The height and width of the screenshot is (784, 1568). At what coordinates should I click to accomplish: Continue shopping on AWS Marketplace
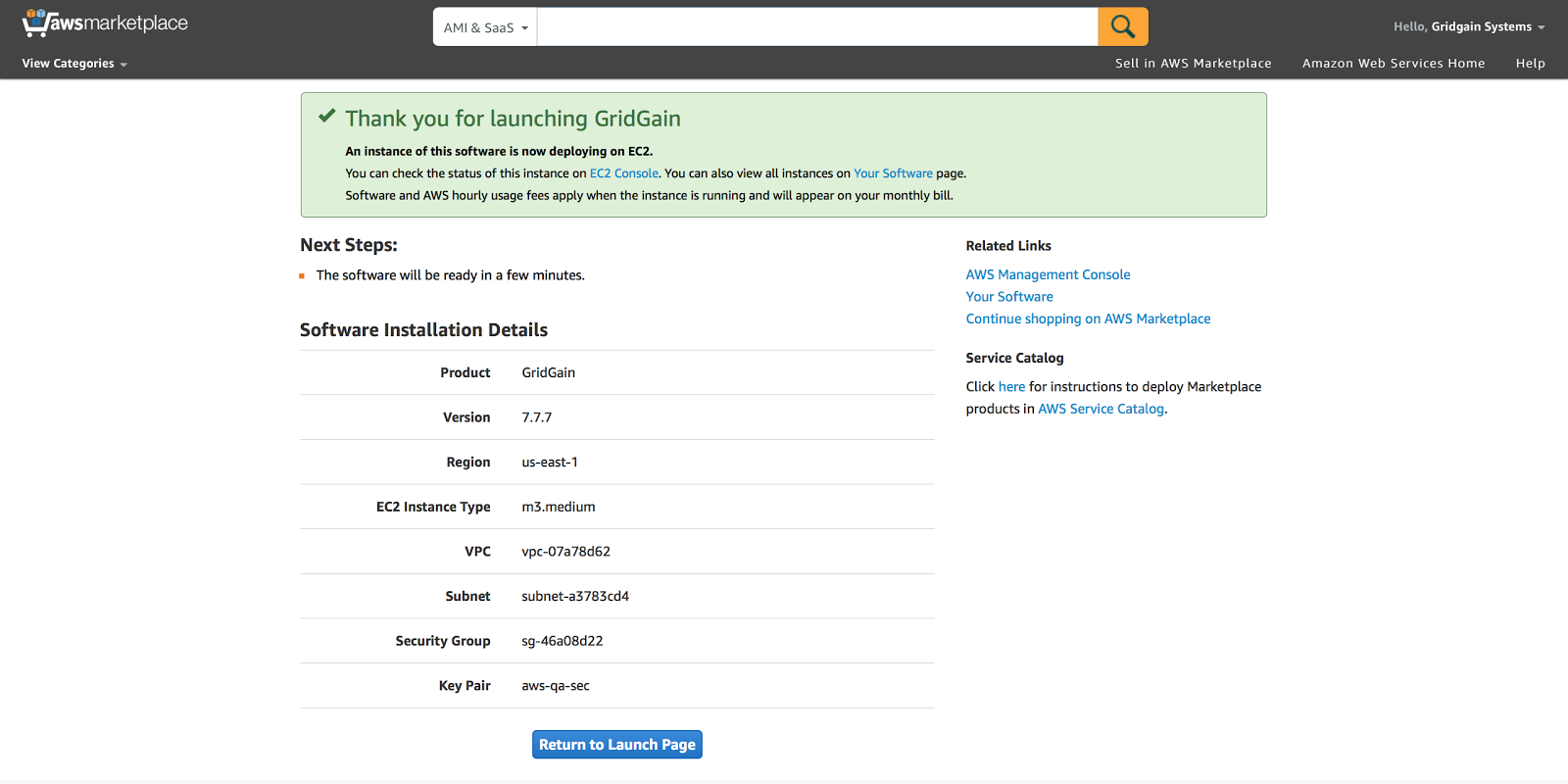(x=1088, y=319)
